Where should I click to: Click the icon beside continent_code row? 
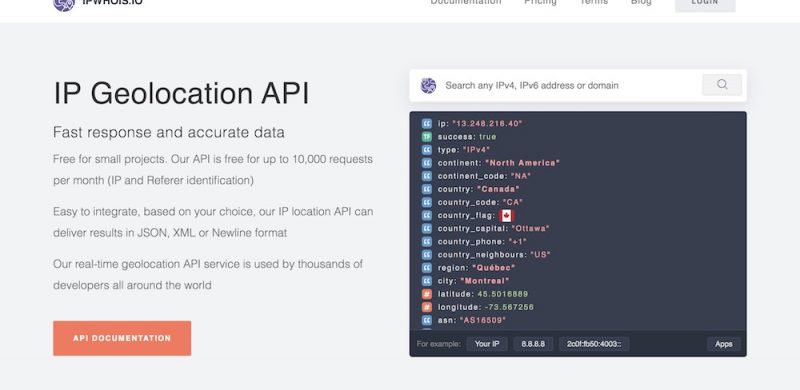click(427, 176)
